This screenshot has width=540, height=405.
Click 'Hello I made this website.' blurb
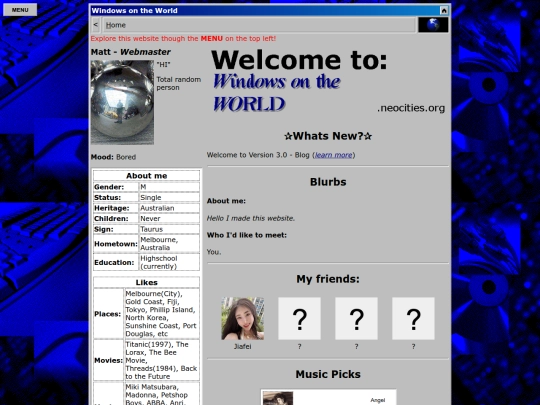tap(251, 218)
